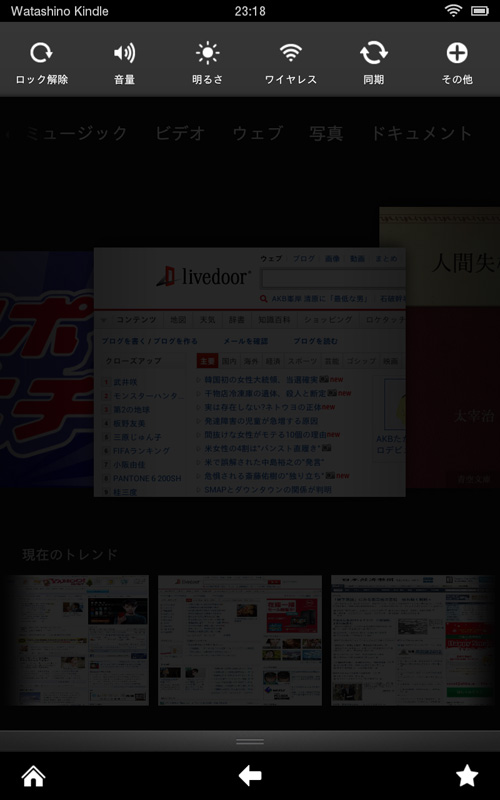Select the 国内 news tab

[229, 361]
